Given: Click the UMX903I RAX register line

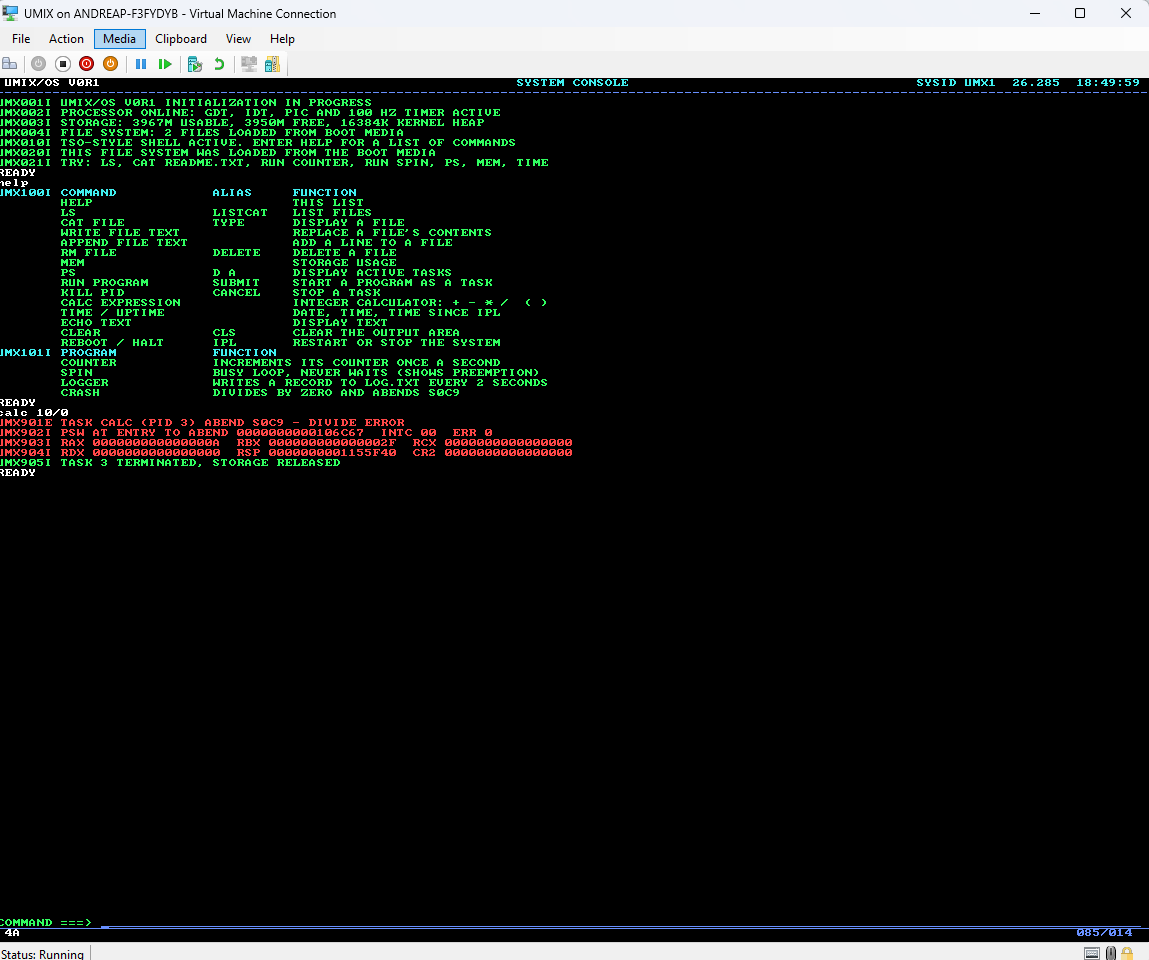Looking at the screenshot, I should click(287, 443).
